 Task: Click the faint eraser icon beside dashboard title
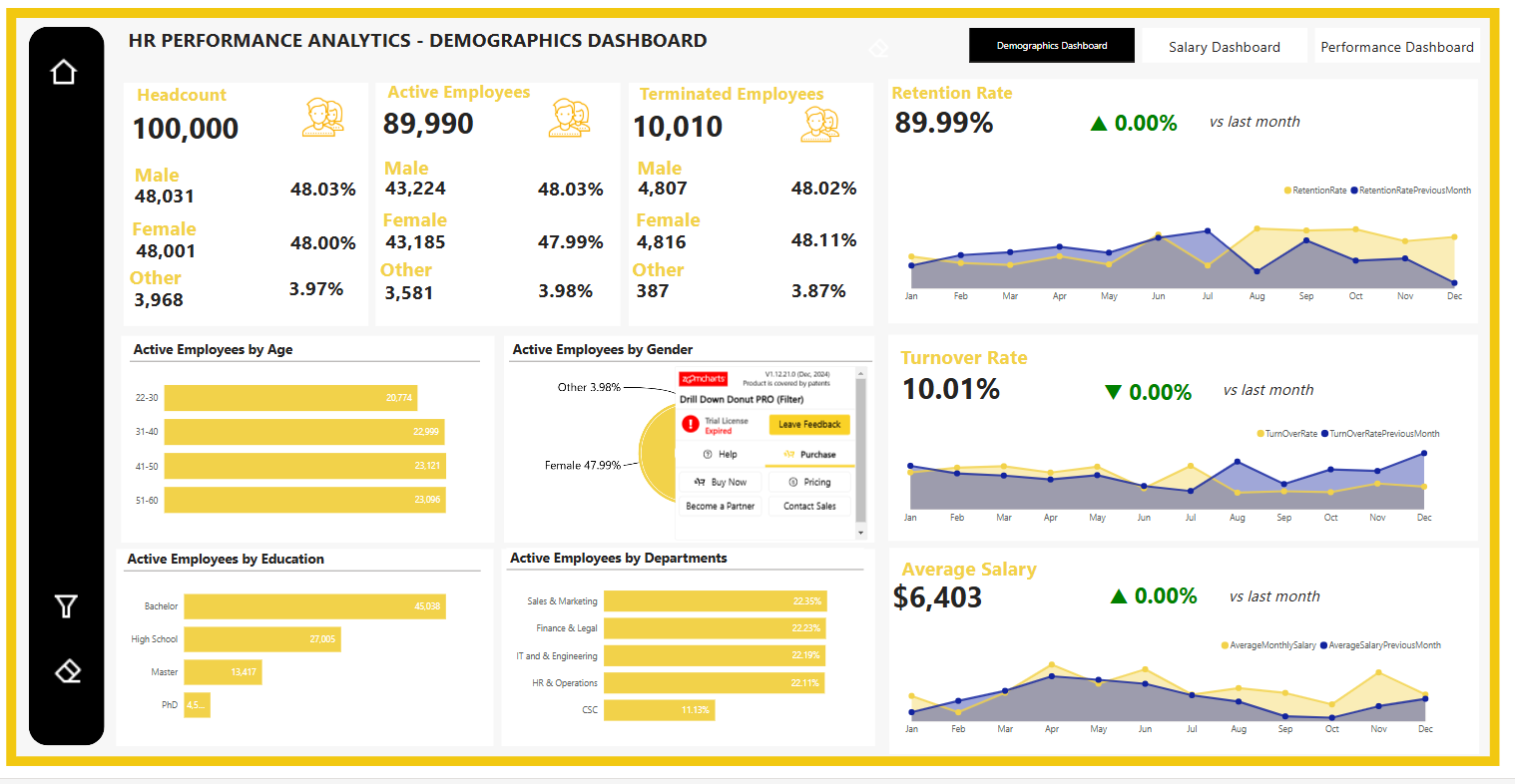pyautogui.click(x=878, y=48)
